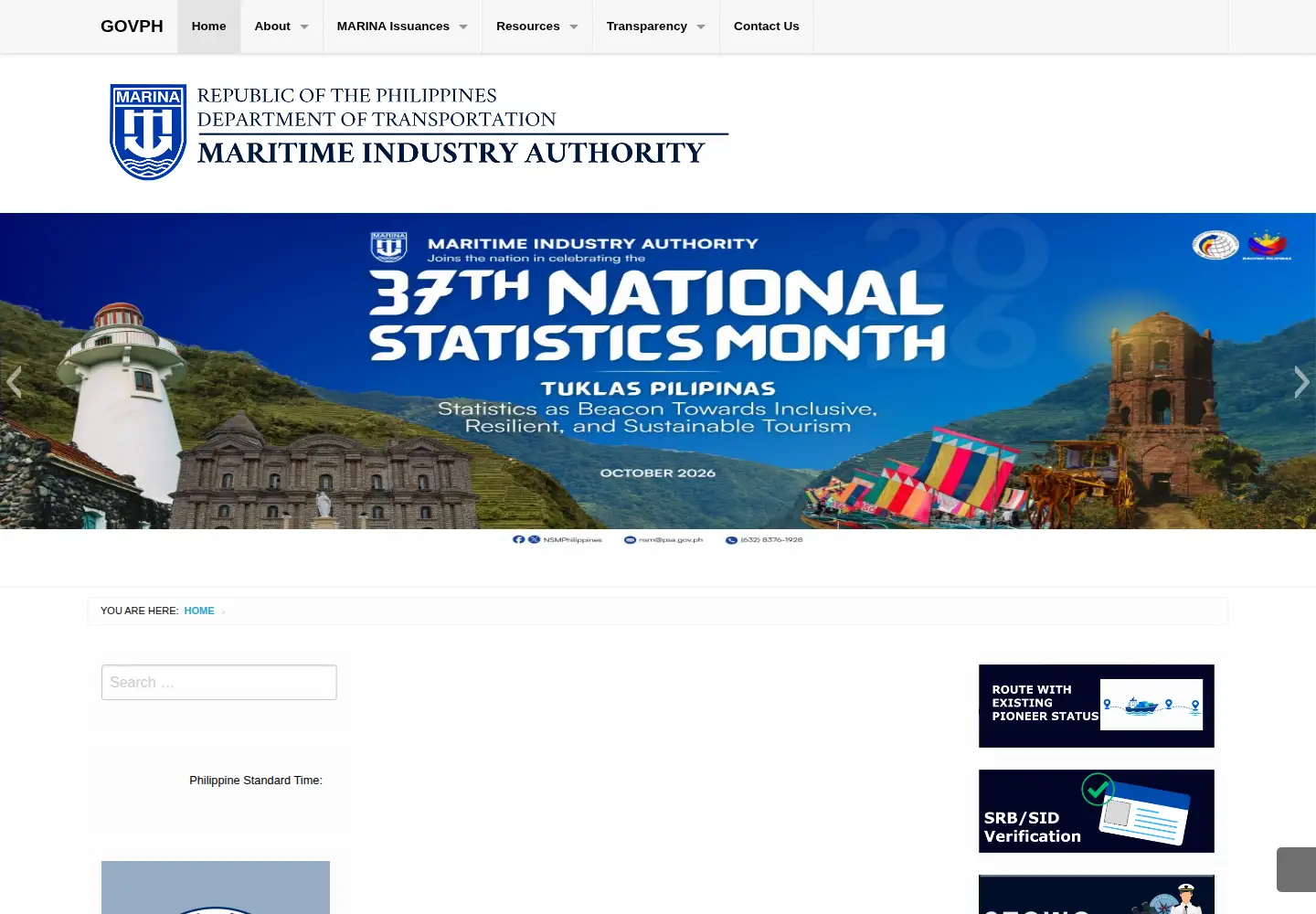Click the back-to-top gray button

[x=1296, y=869]
